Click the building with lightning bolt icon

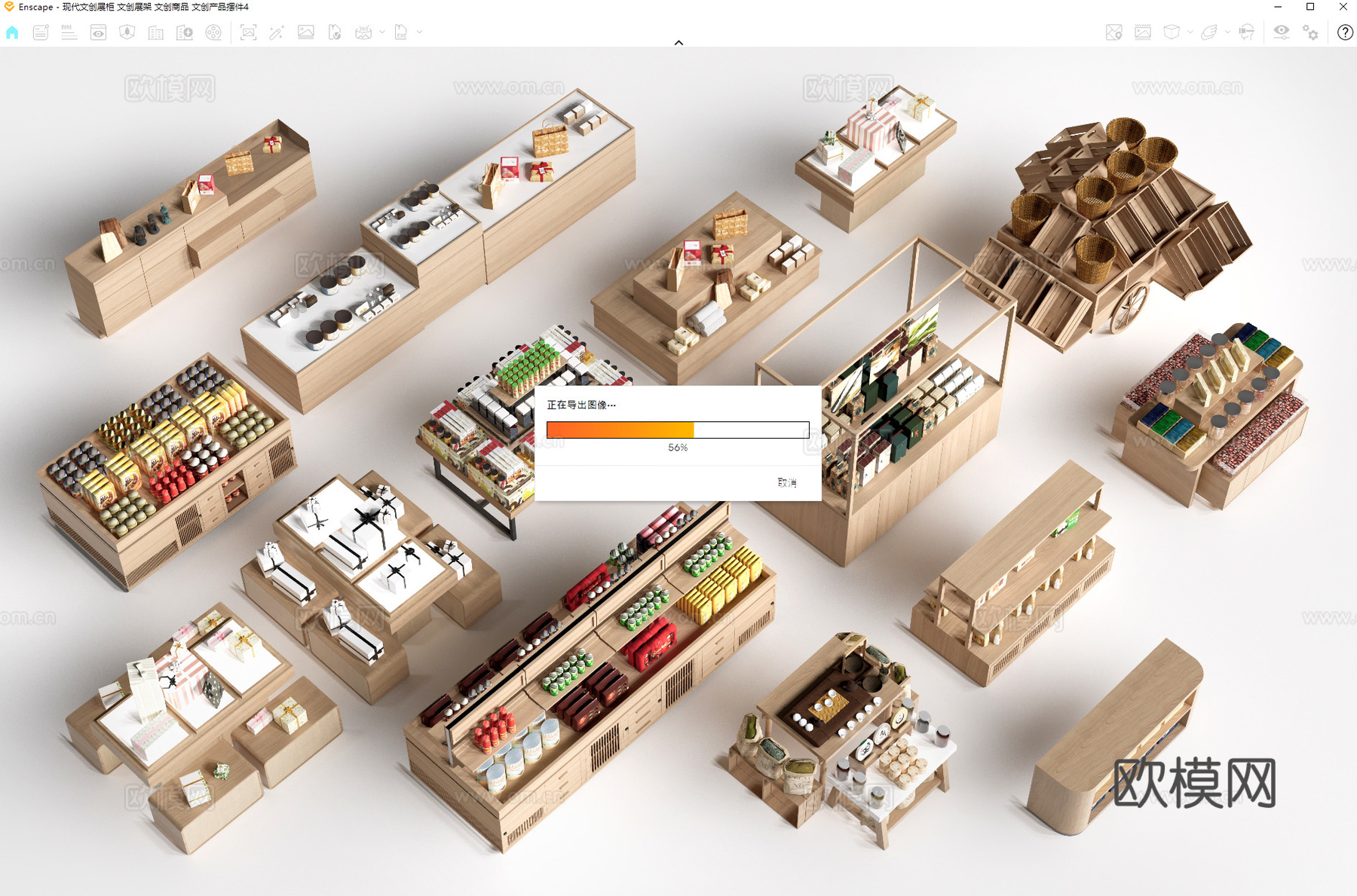pyautogui.click(x=185, y=32)
